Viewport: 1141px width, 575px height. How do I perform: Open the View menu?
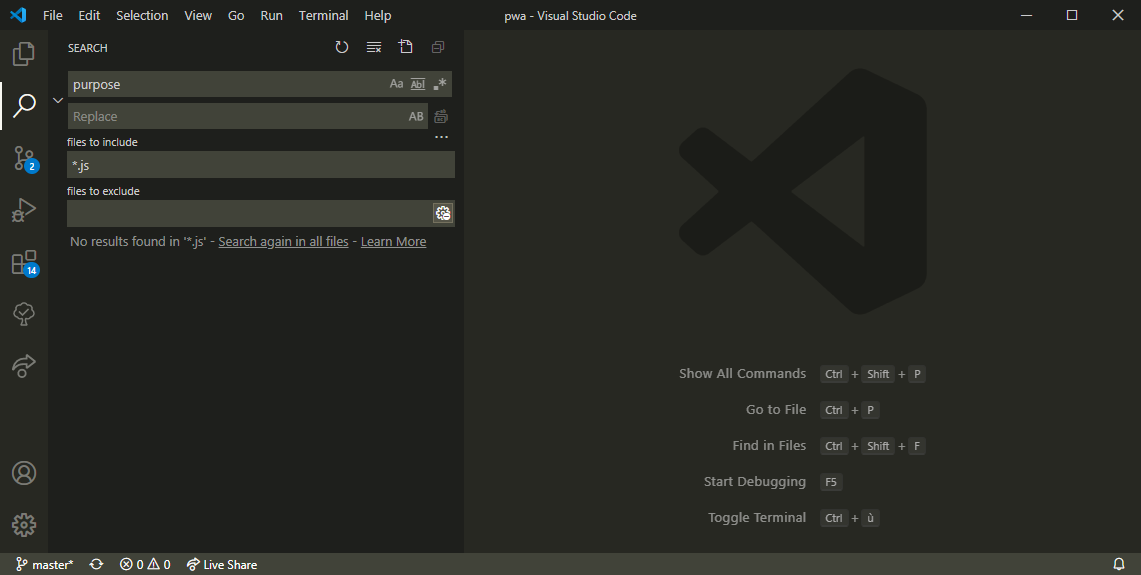click(198, 15)
